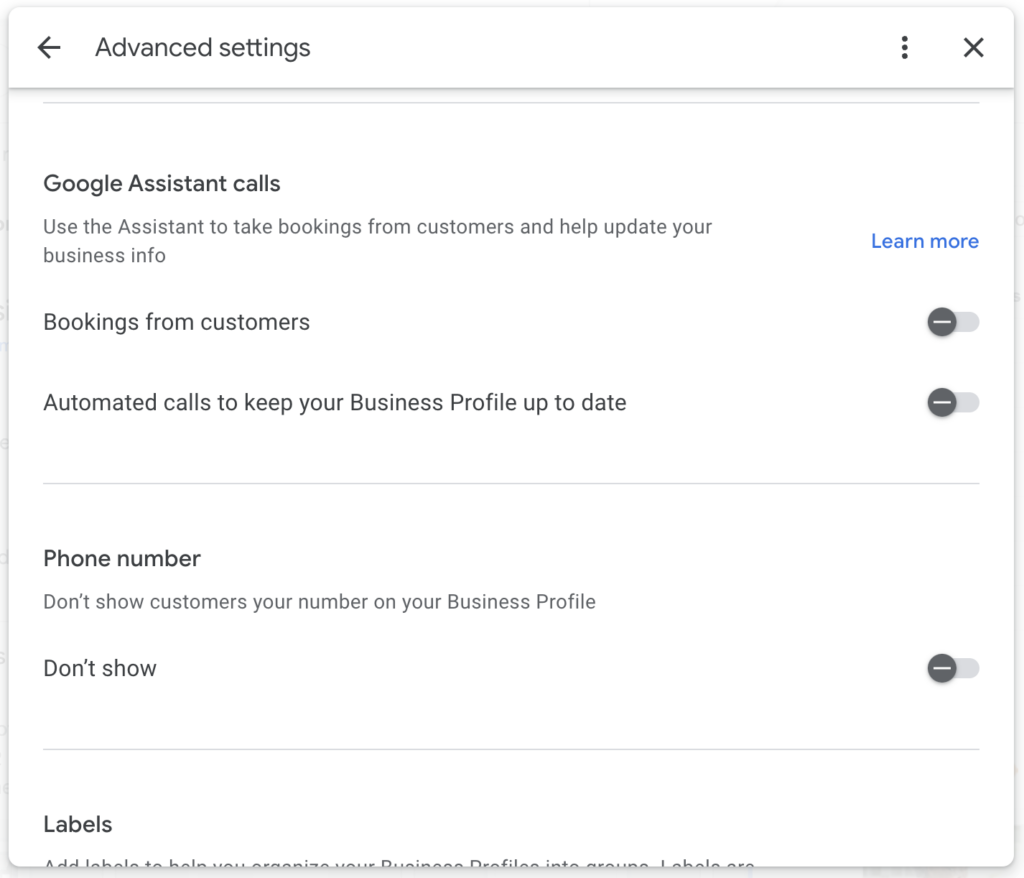This screenshot has width=1024, height=878.
Task: Click the Bookings from customers label text
Action: 176,322
